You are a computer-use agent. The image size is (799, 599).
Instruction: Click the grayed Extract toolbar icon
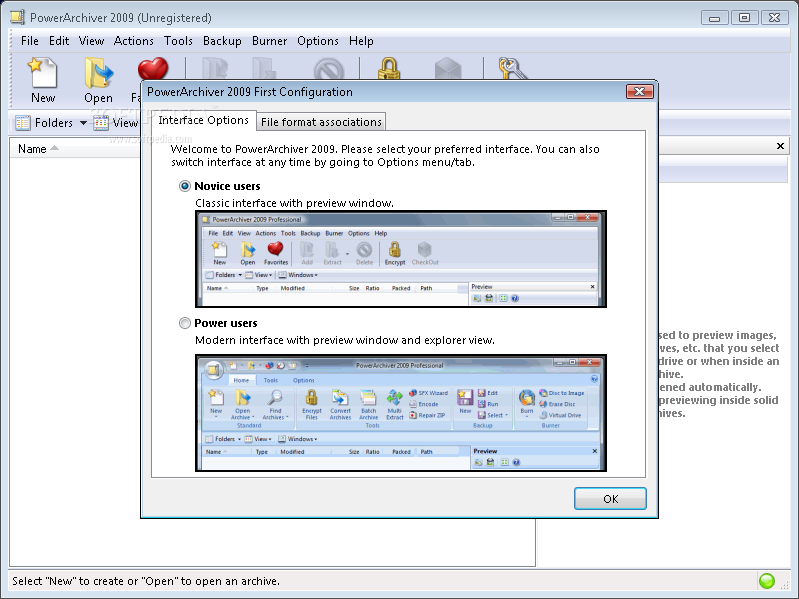pos(264,69)
